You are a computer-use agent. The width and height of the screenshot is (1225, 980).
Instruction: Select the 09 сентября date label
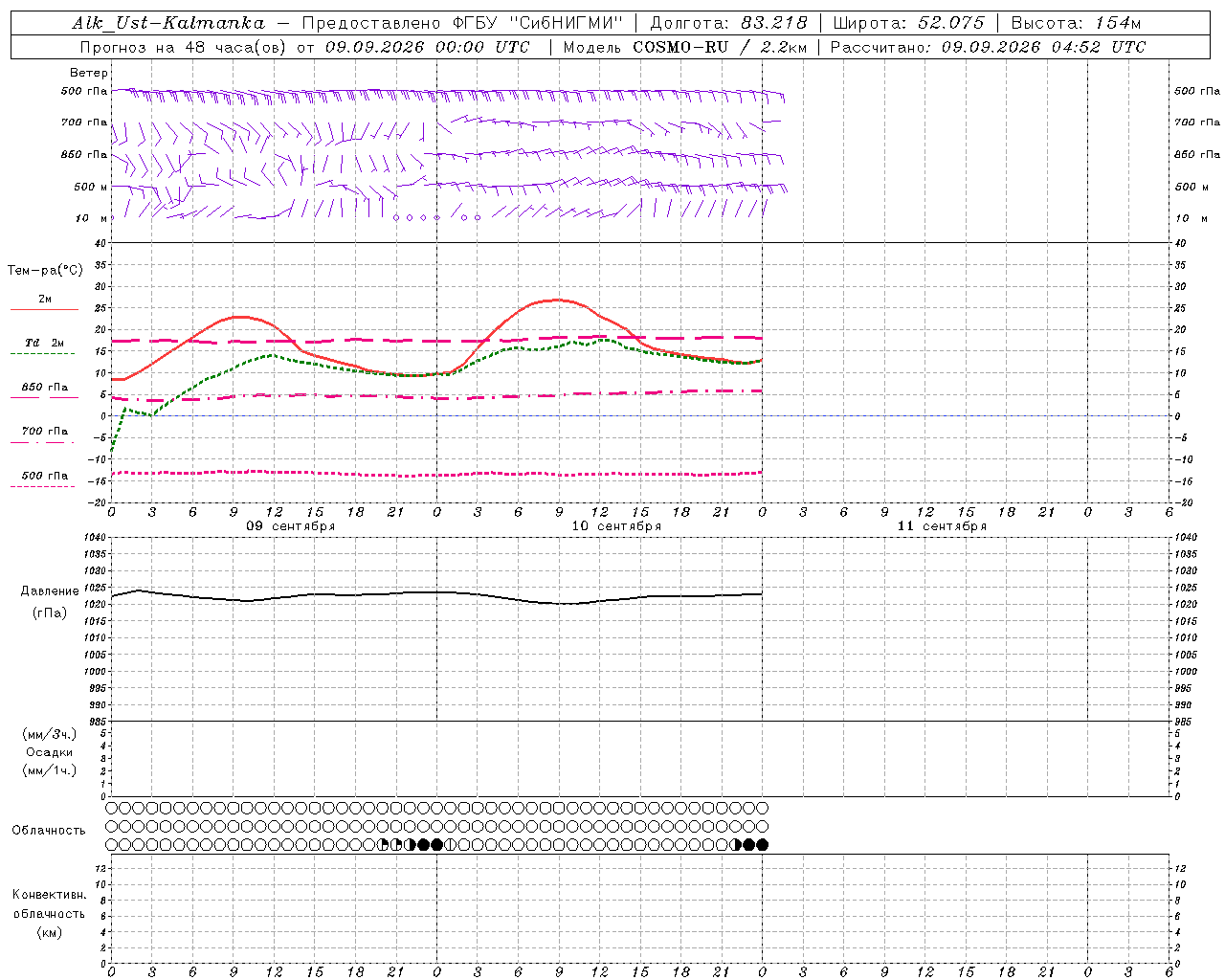[291, 526]
